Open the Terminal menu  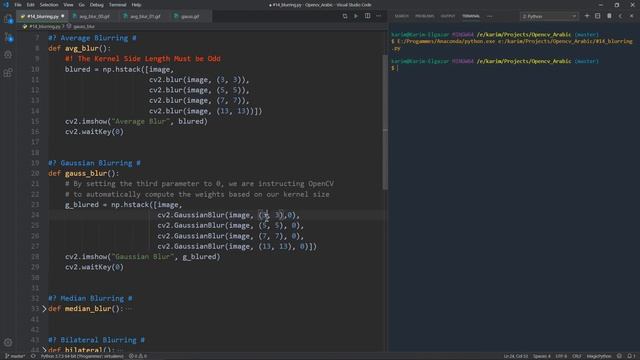(118, 5)
